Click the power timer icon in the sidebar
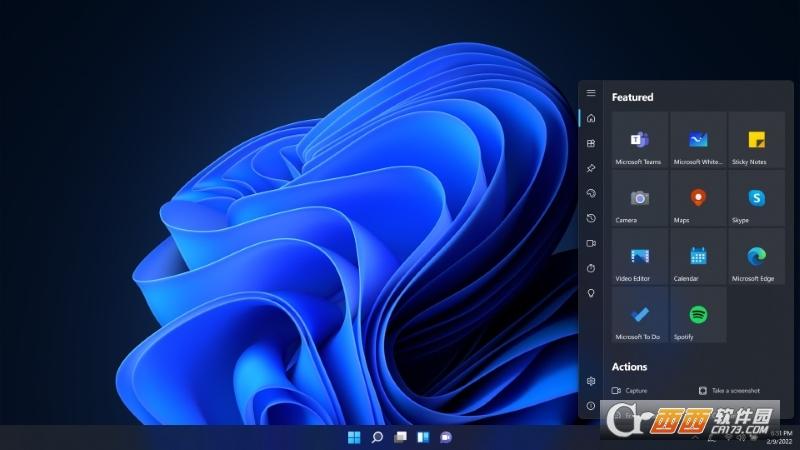The width and height of the screenshot is (800, 450). [x=591, y=268]
